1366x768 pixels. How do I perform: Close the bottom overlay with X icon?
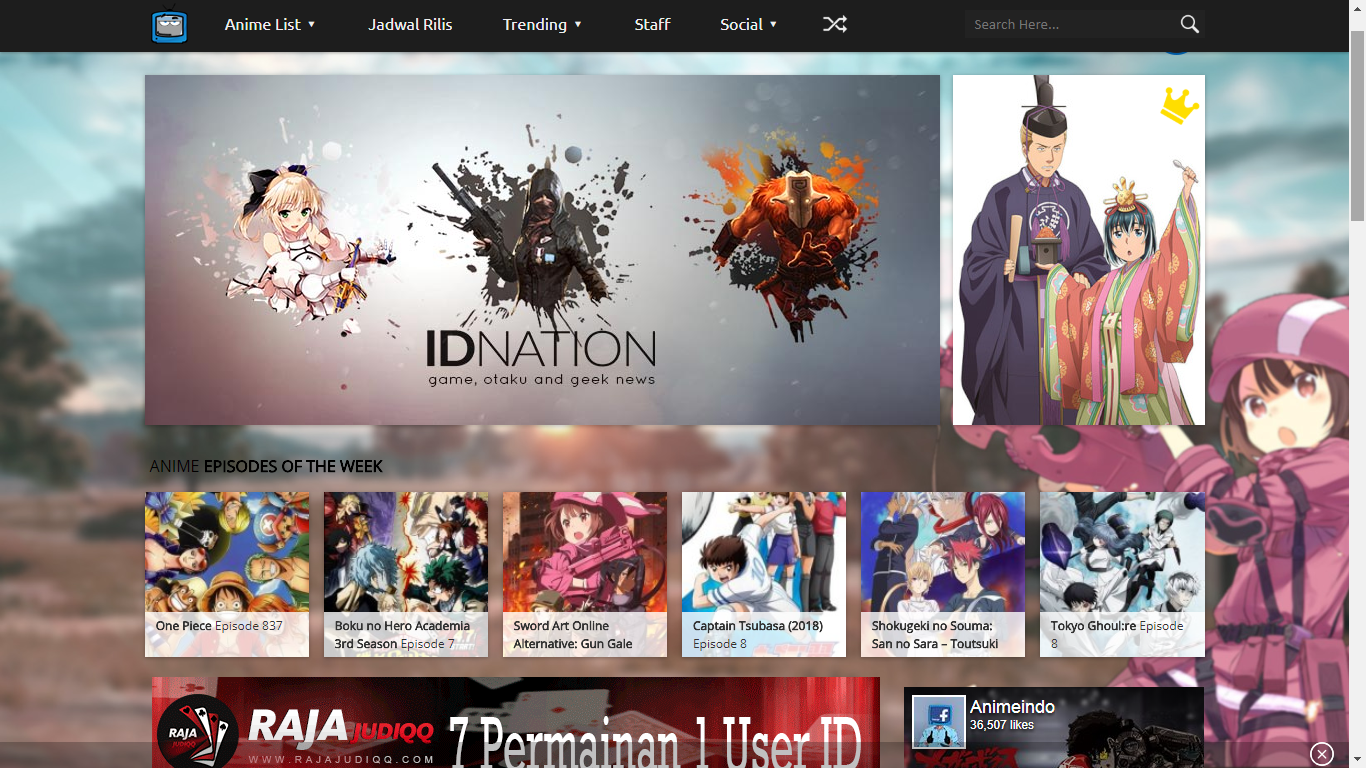(1321, 754)
